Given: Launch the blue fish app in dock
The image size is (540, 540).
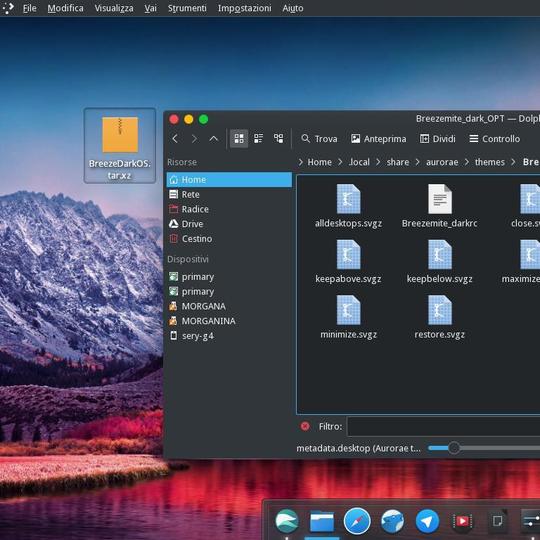Looking at the screenshot, I should pyautogui.click(x=392, y=521).
